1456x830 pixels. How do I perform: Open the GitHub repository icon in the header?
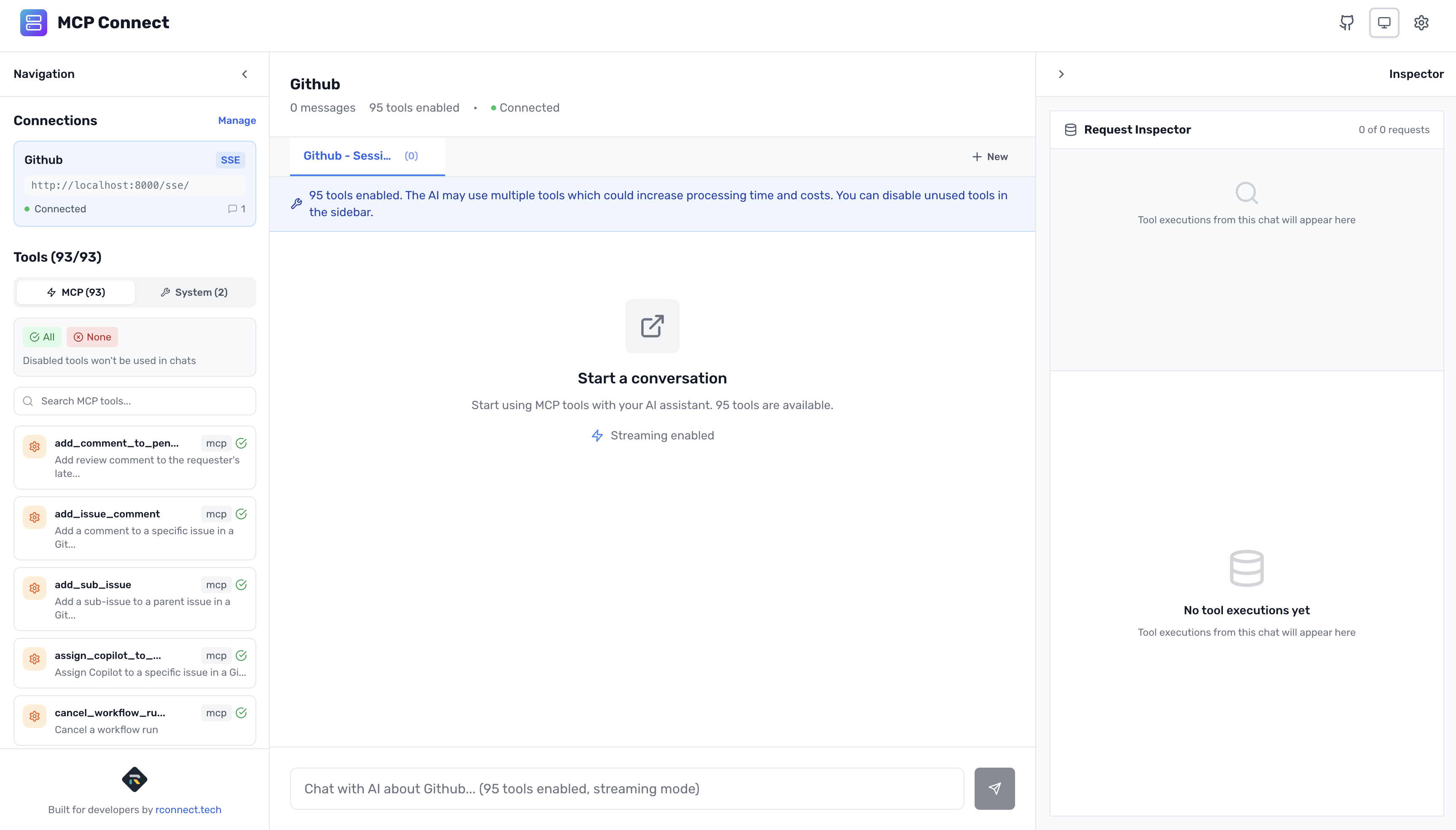(x=1346, y=22)
